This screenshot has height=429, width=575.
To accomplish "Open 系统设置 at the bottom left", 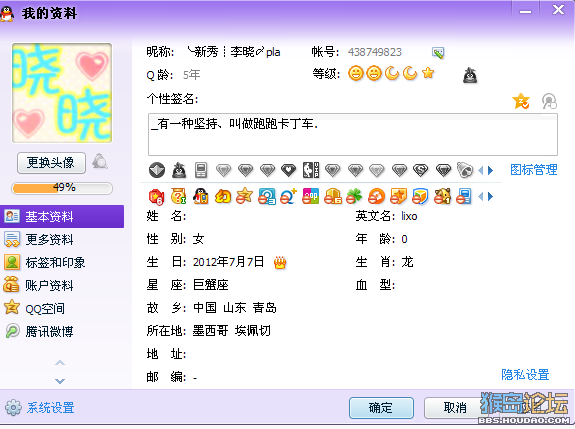I will point(40,408).
